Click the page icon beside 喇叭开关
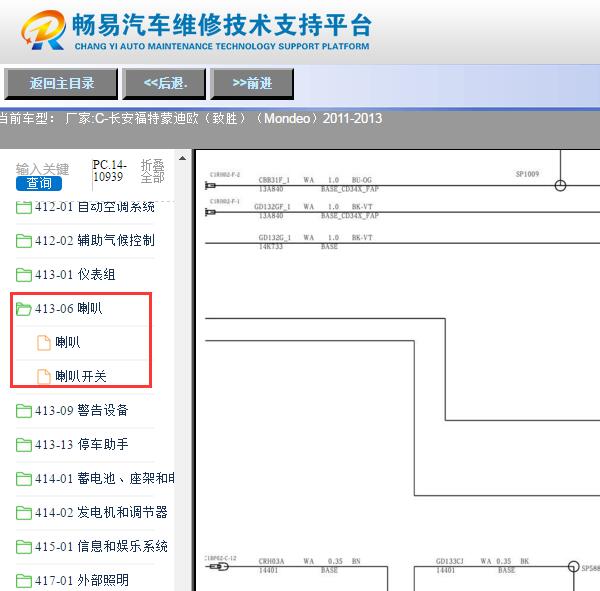 [x=44, y=376]
